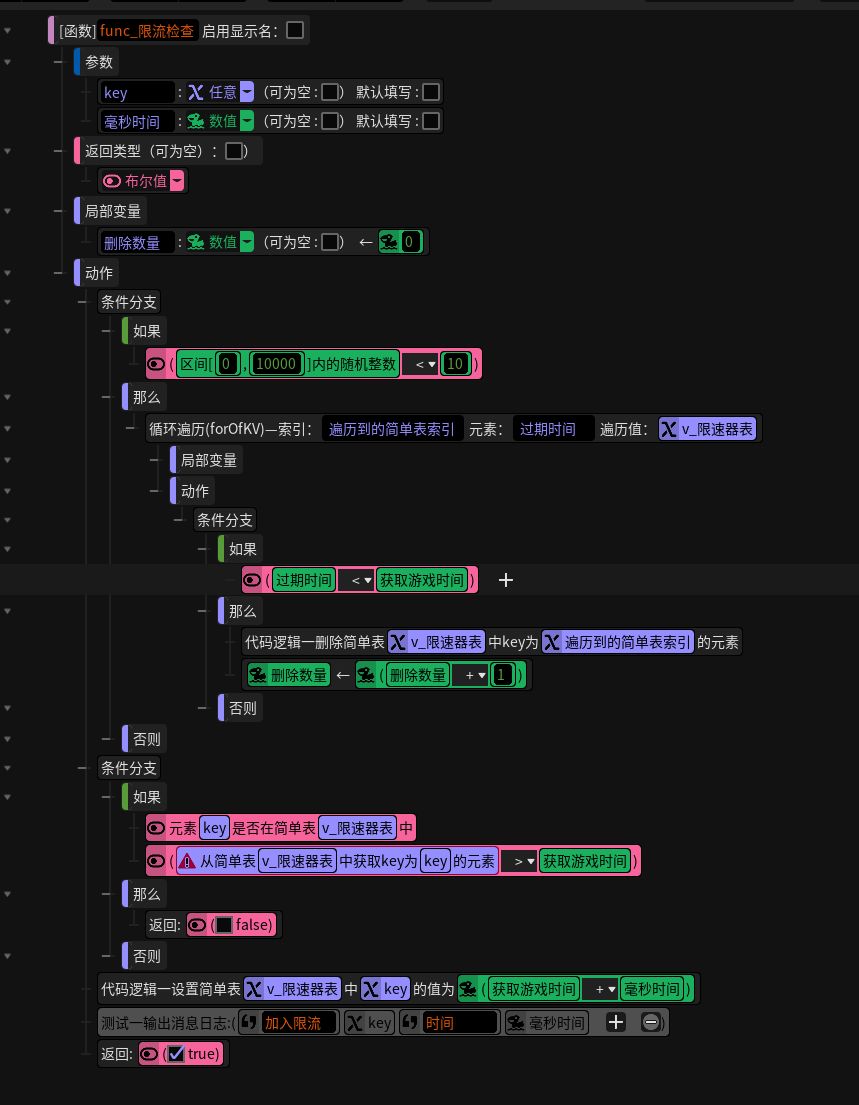Open the 任意 type dropdown for key
The width and height of the screenshot is (859, 1105).
point(247,92)
